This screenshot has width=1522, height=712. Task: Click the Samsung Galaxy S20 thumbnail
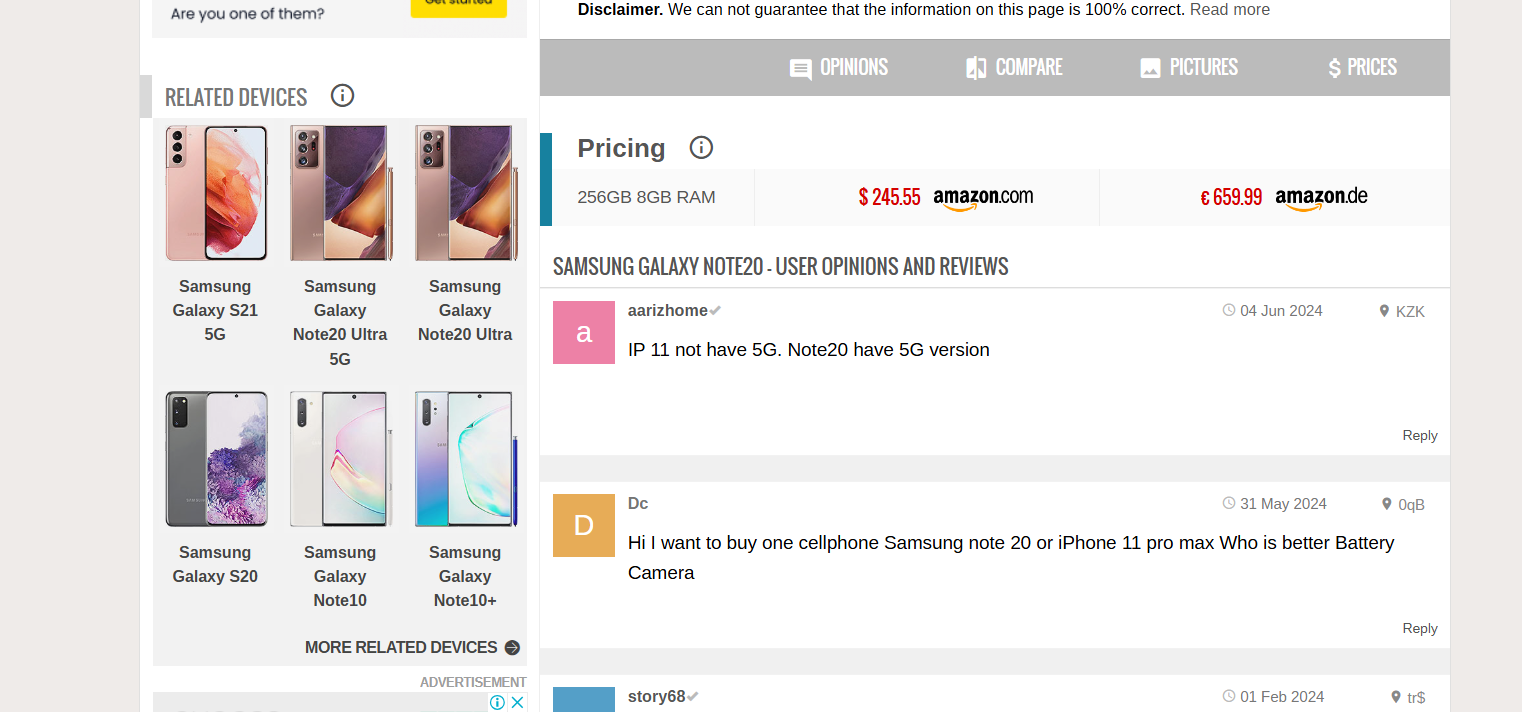[x=216, y=458]
